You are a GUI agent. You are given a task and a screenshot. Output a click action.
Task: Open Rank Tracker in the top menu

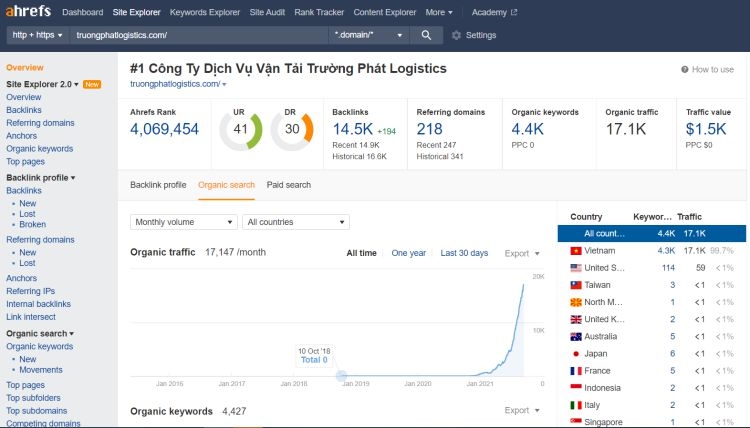[319, 12]
